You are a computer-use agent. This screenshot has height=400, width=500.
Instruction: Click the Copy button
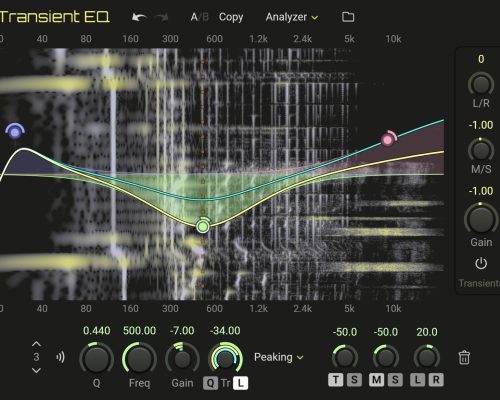(x=231, y=17)
